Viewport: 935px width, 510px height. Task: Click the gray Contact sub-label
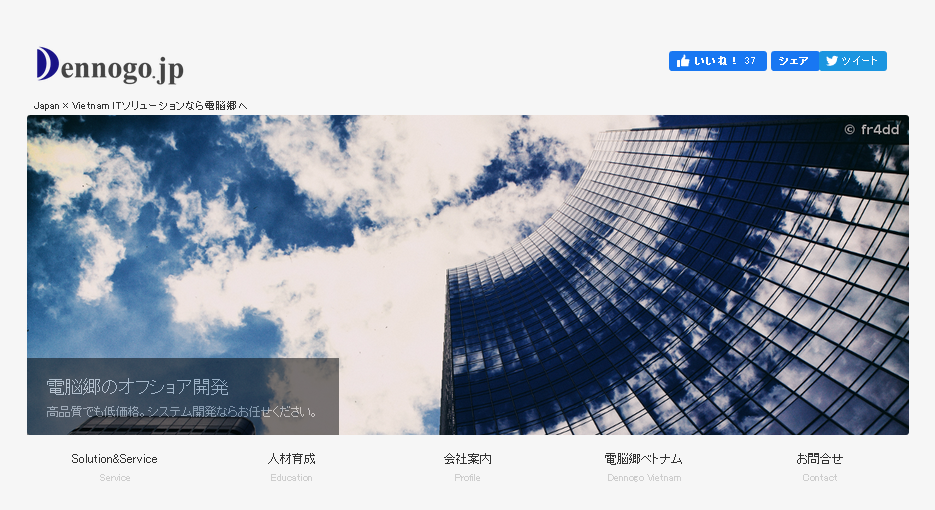[819, 478]
